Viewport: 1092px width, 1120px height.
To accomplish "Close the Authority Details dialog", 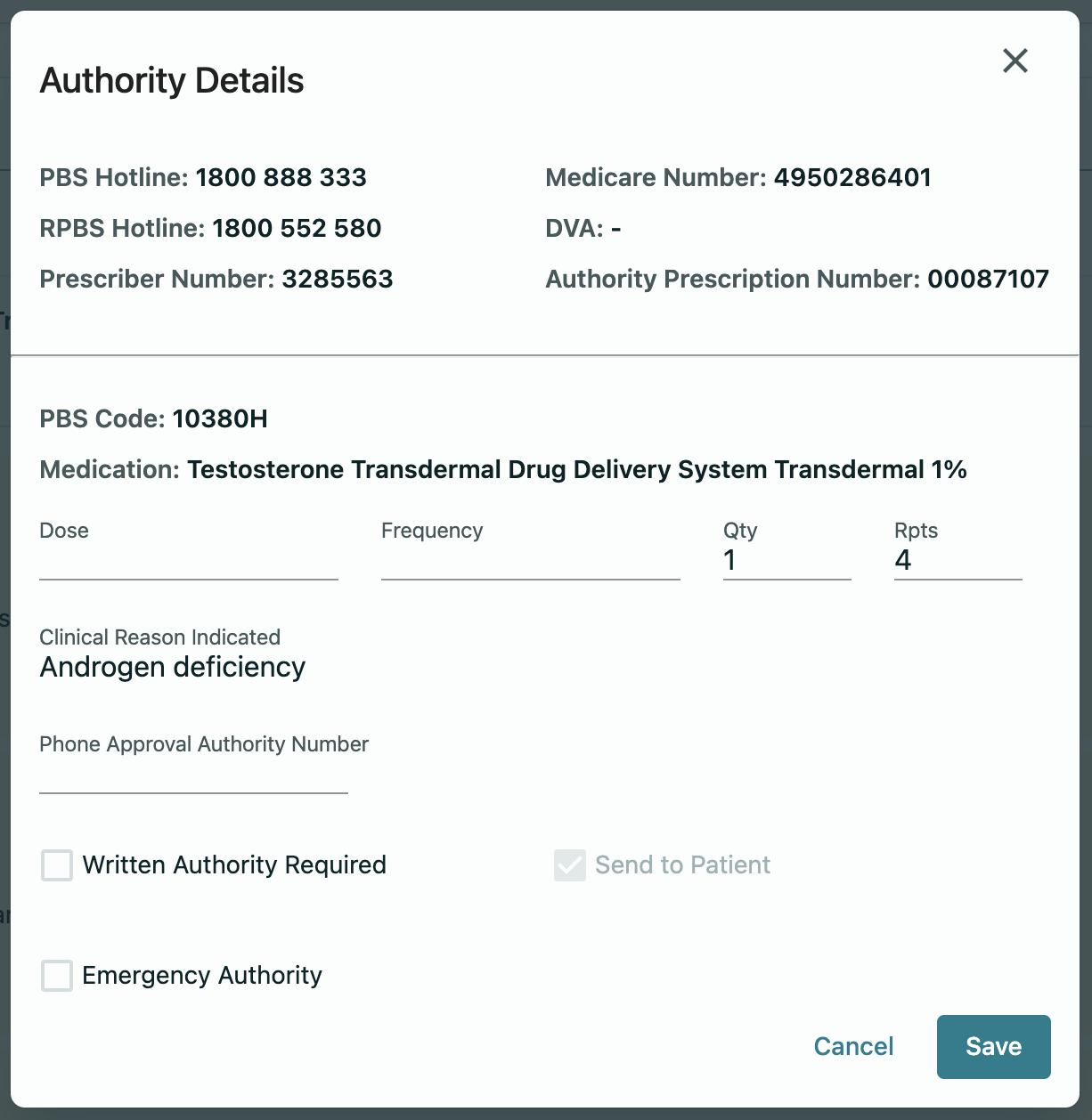I will (x=1015, y=61).
